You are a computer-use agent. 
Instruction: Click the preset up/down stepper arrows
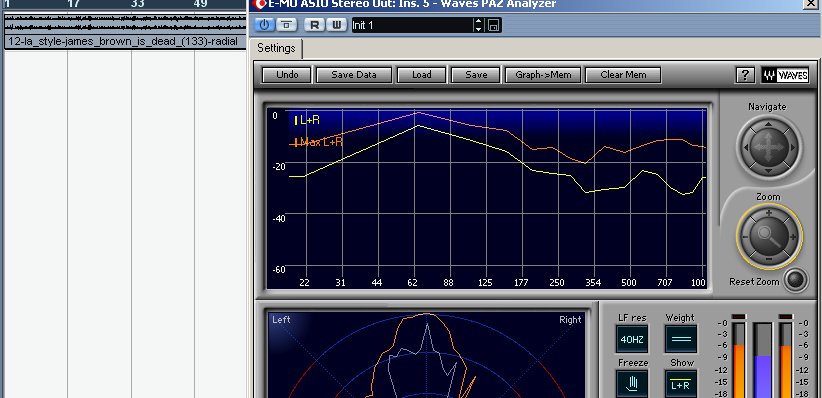point(478,25)
